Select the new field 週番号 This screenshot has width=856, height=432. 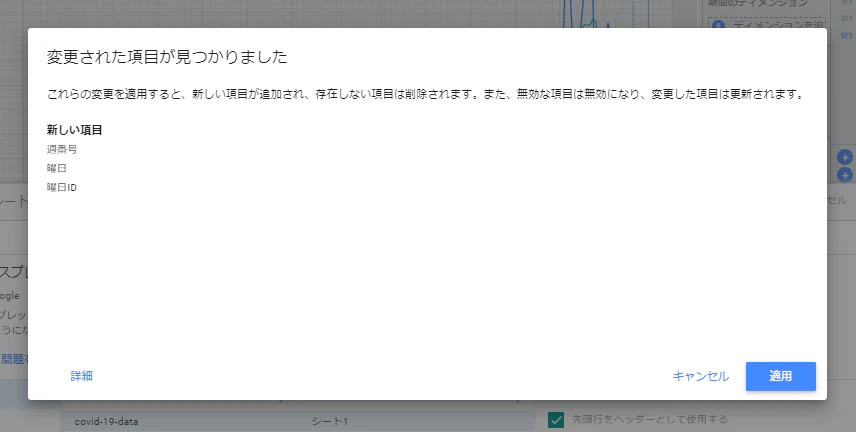click(x=62, y=149)
